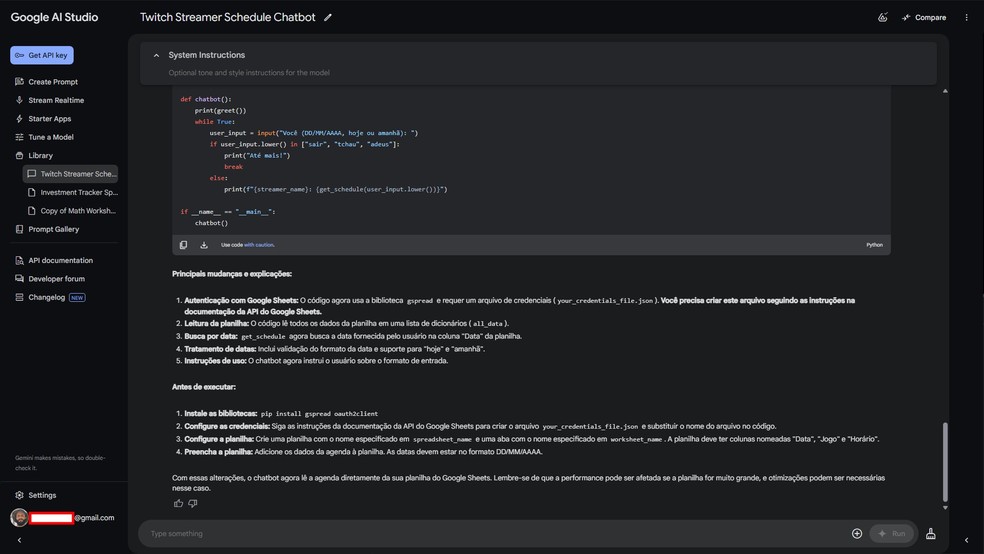Open API documentation link
Image resolution: width=984 pixels, height=554 pixels.
60,260
